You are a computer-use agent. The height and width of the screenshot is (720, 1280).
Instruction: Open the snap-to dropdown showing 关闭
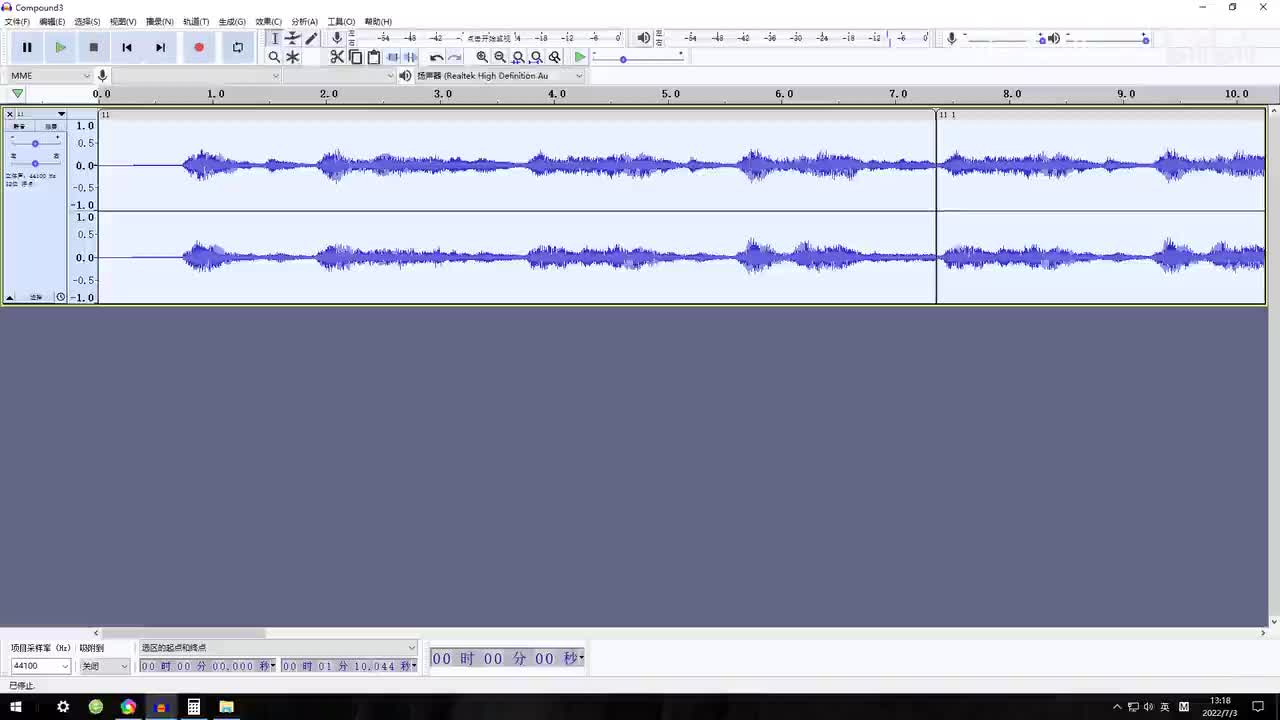click(x=105, y=666)
